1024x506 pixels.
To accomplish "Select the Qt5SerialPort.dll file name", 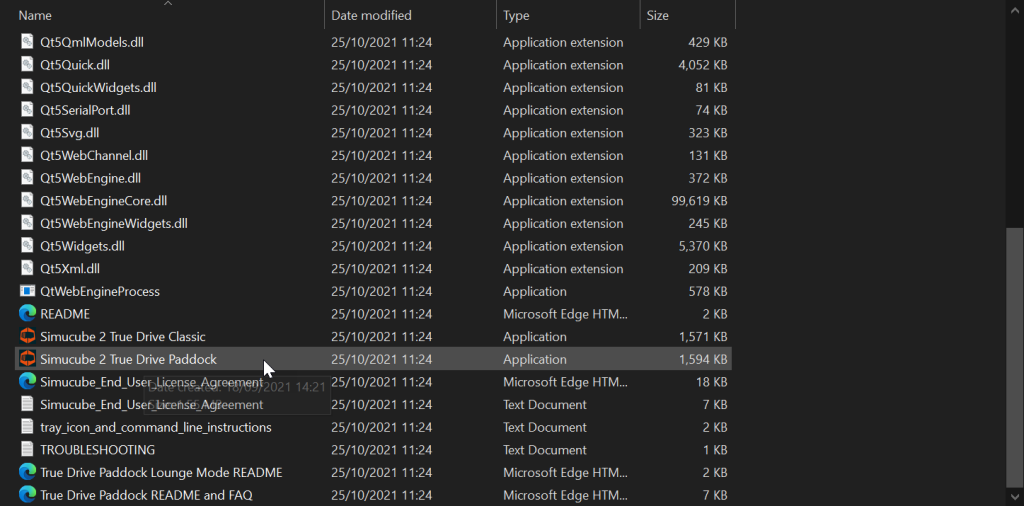I will [x=85, y=110].
